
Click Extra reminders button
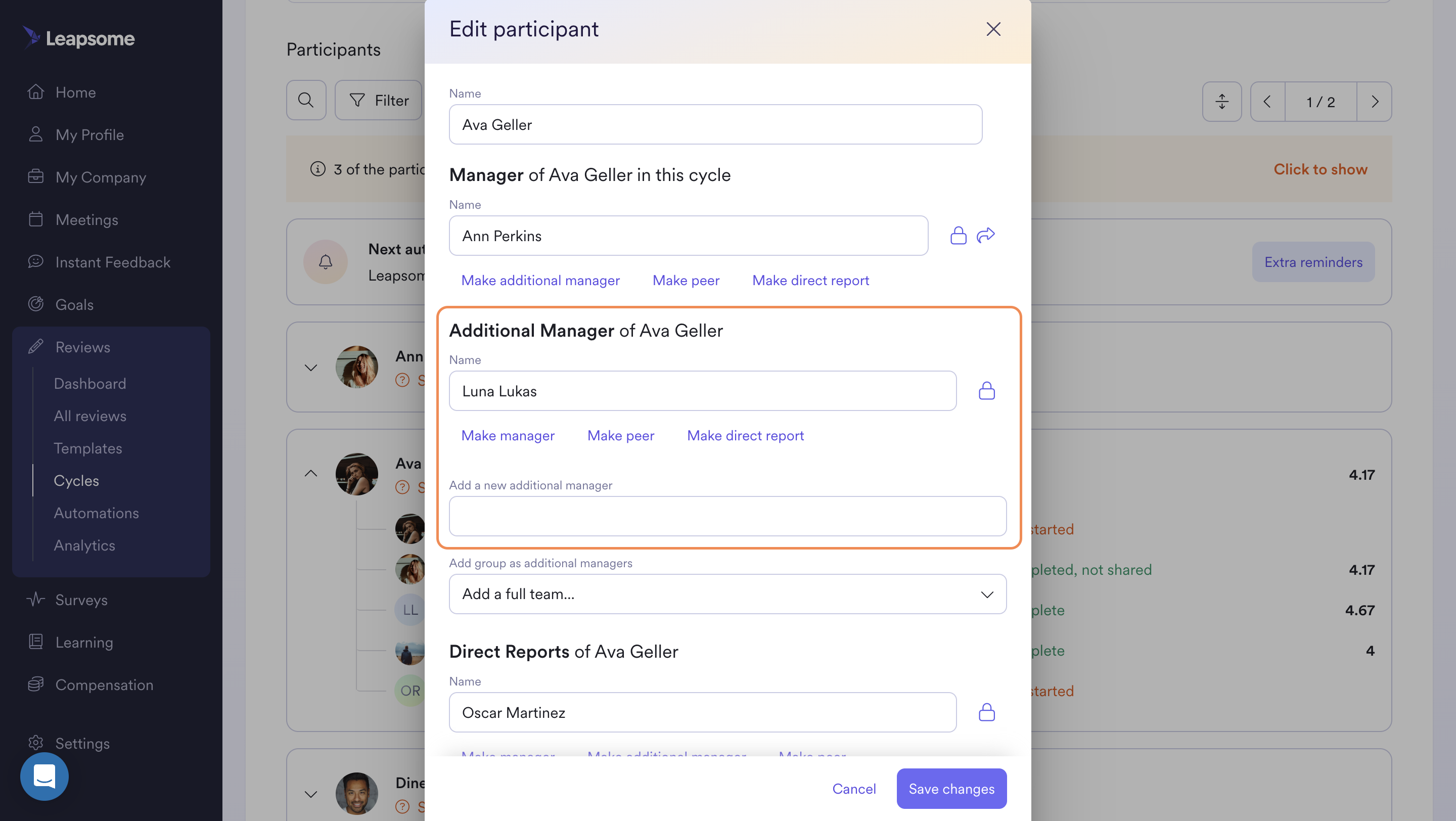coord(1313,261)
